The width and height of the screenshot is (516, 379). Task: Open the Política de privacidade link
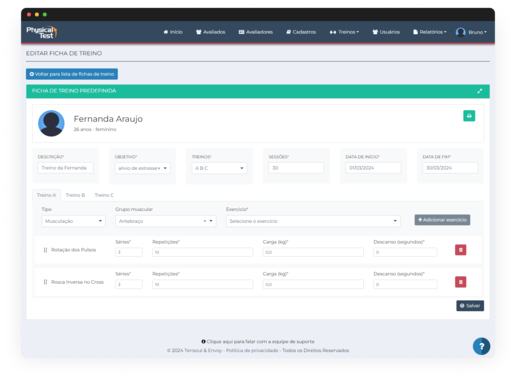point(252,350)
